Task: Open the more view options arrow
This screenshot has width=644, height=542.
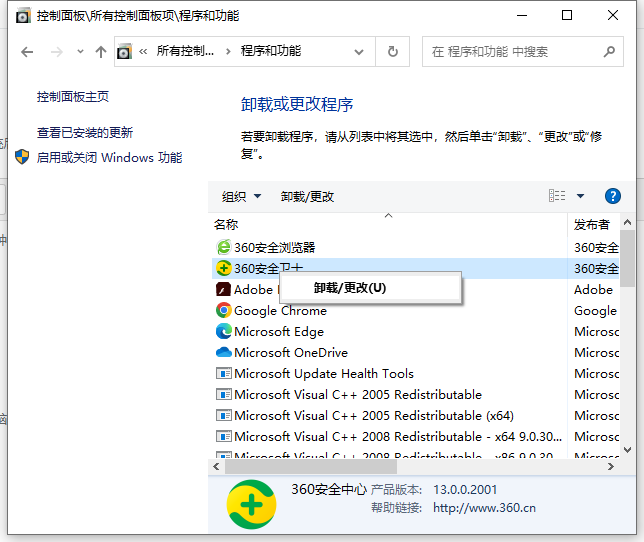Action: tap(580, 196)
